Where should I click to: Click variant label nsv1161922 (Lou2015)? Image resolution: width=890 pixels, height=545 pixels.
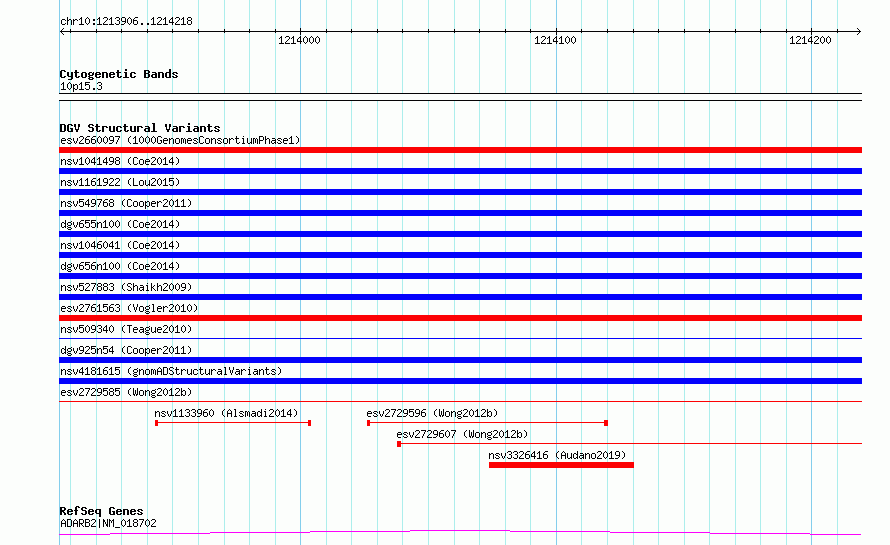click(x=120, y=182)
